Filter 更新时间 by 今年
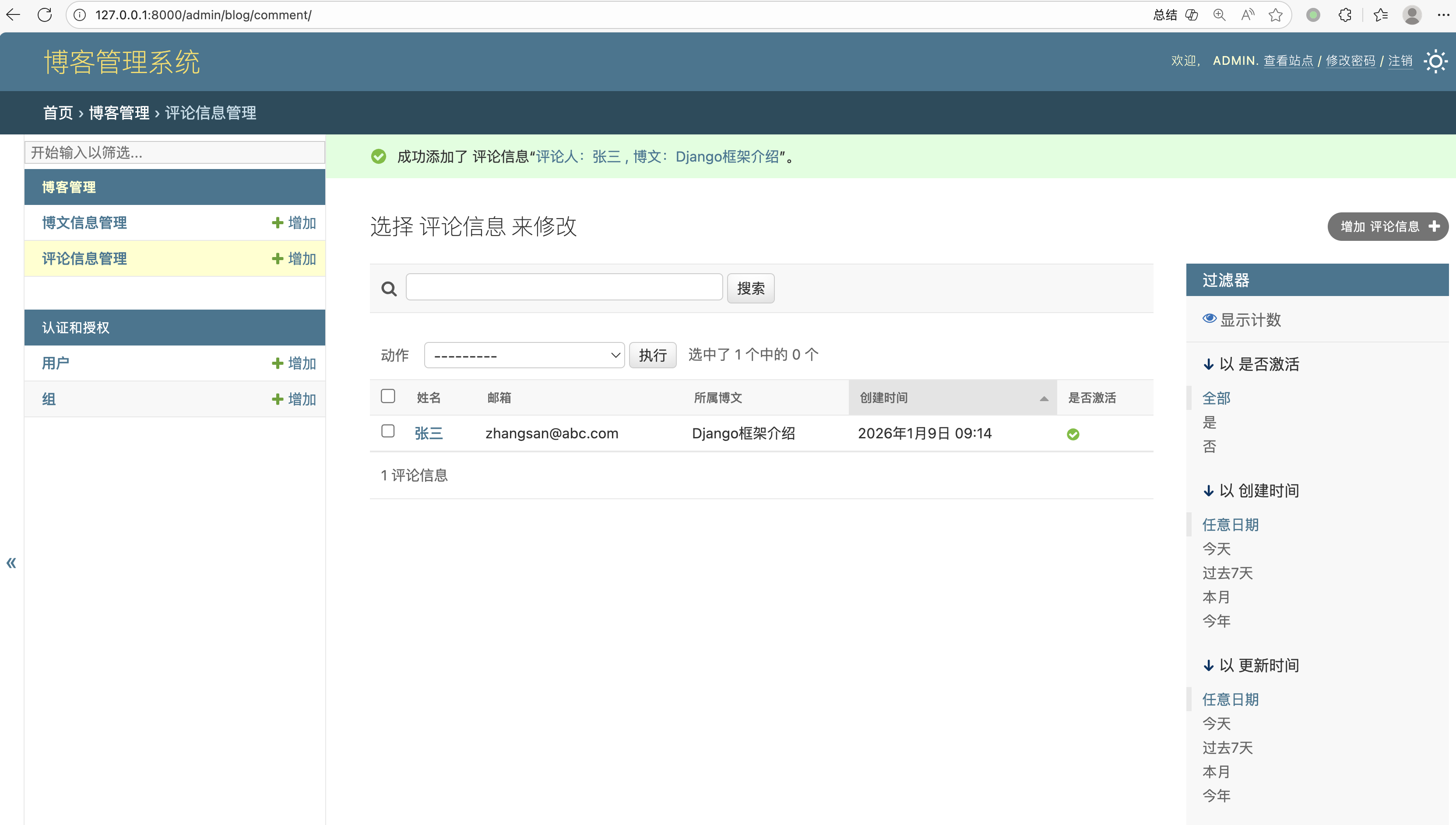Viewport: 1456px width, 825px height. tap(1216, 796)
